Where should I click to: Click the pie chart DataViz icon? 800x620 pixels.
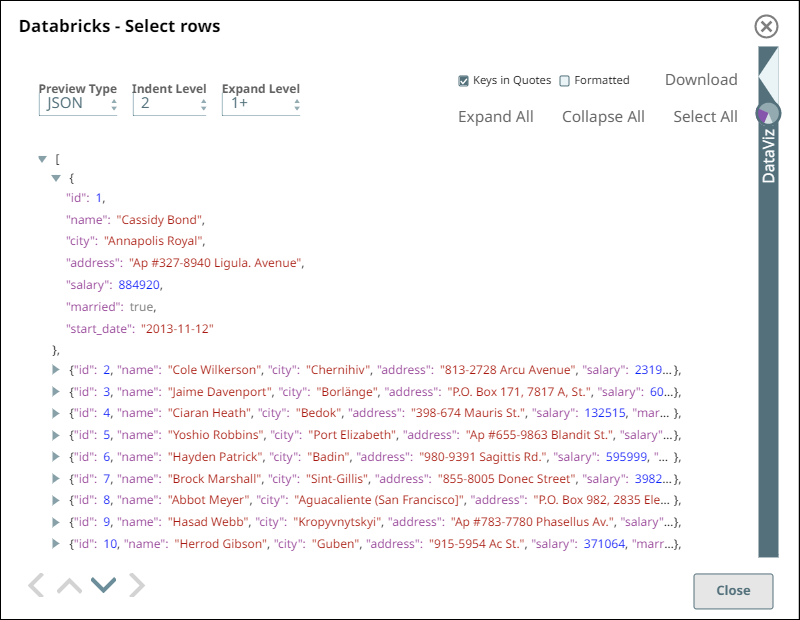(767, 114)
